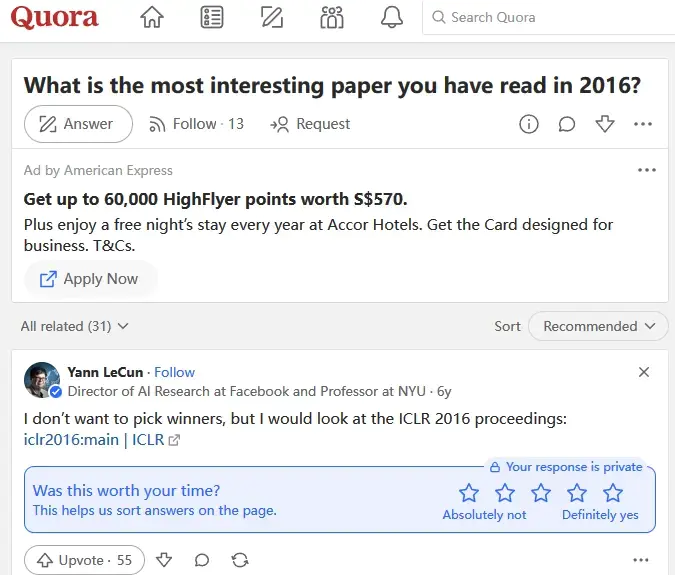Open question info icon
The width and height of the screenshot is (675, 575).
click(529, 124)
